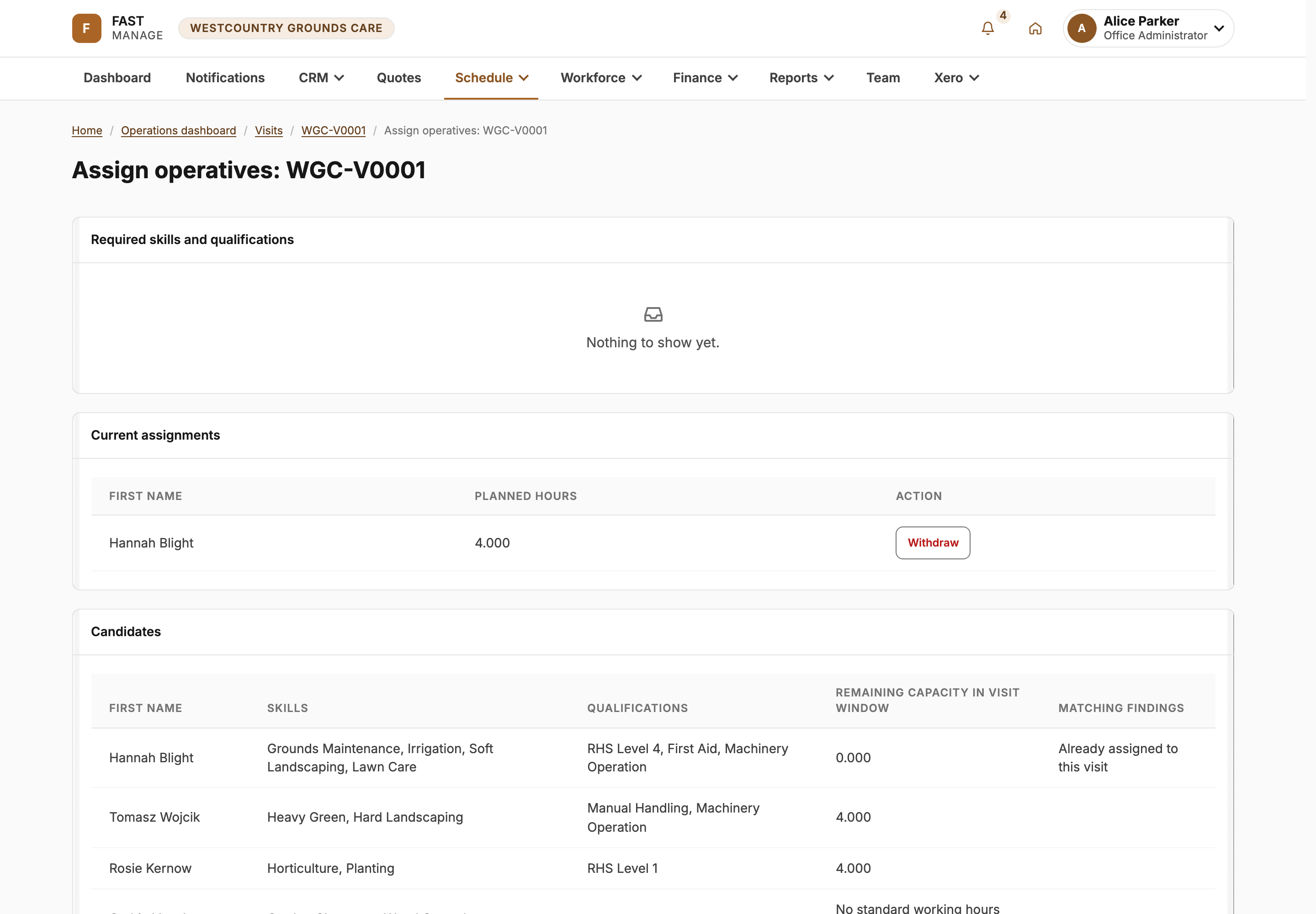The height and width of the screenshot is (914, 1316).
Task: Click the 'RHS Level 1' qualification cell
Action: click(622, 868)
